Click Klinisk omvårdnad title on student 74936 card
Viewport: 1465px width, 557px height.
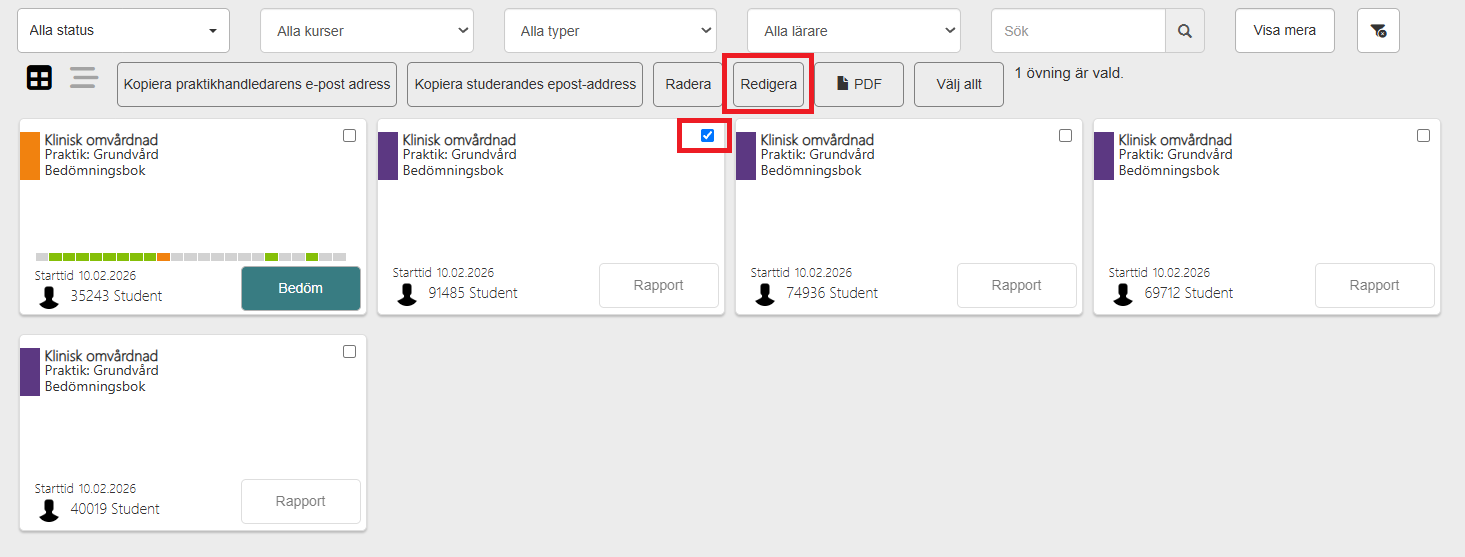(x=817, y=140)
